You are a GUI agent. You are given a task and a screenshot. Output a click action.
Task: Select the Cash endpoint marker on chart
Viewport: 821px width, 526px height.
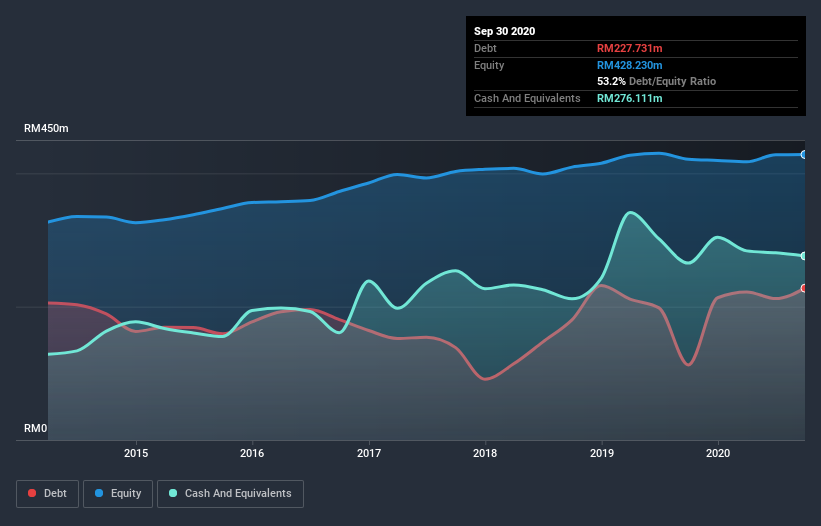click(x=804, y=256)
